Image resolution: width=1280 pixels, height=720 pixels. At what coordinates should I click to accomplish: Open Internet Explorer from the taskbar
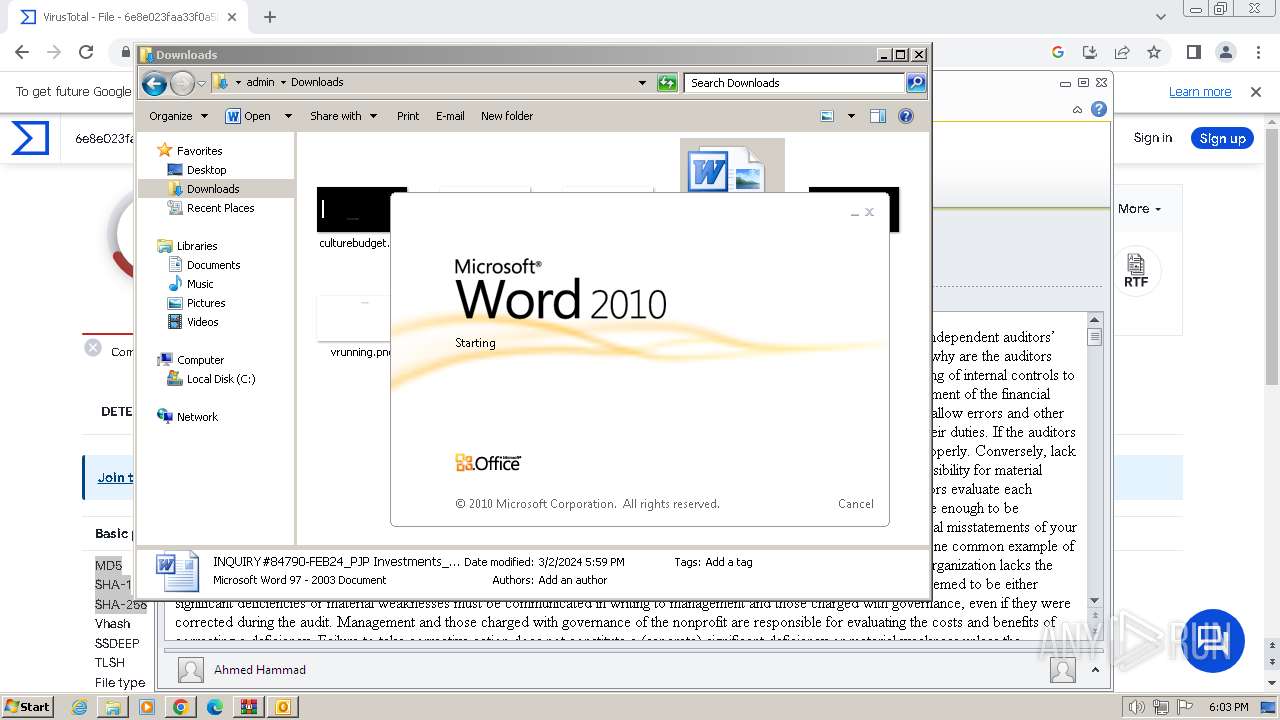pyautogui.click(x=80, y=707)
